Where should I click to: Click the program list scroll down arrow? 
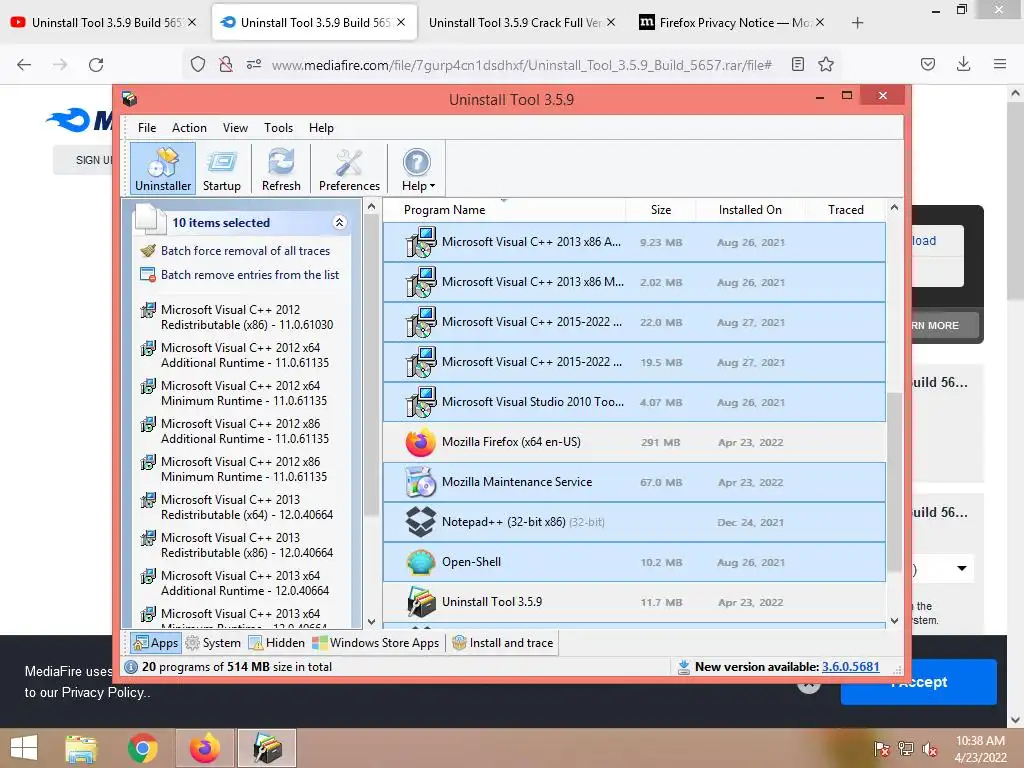tap(895, 620)
